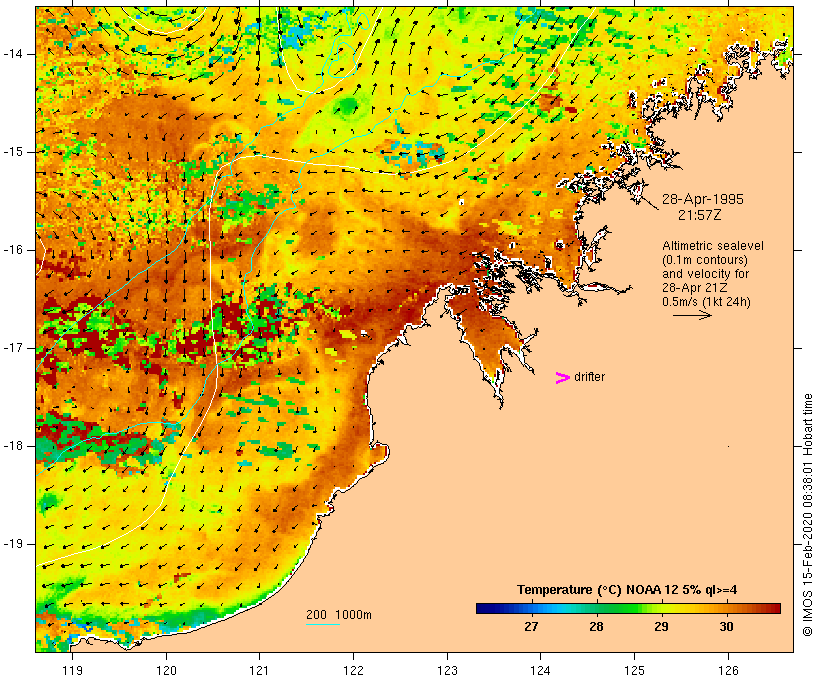Click the '27' color bar tick label

coord(531,627)
